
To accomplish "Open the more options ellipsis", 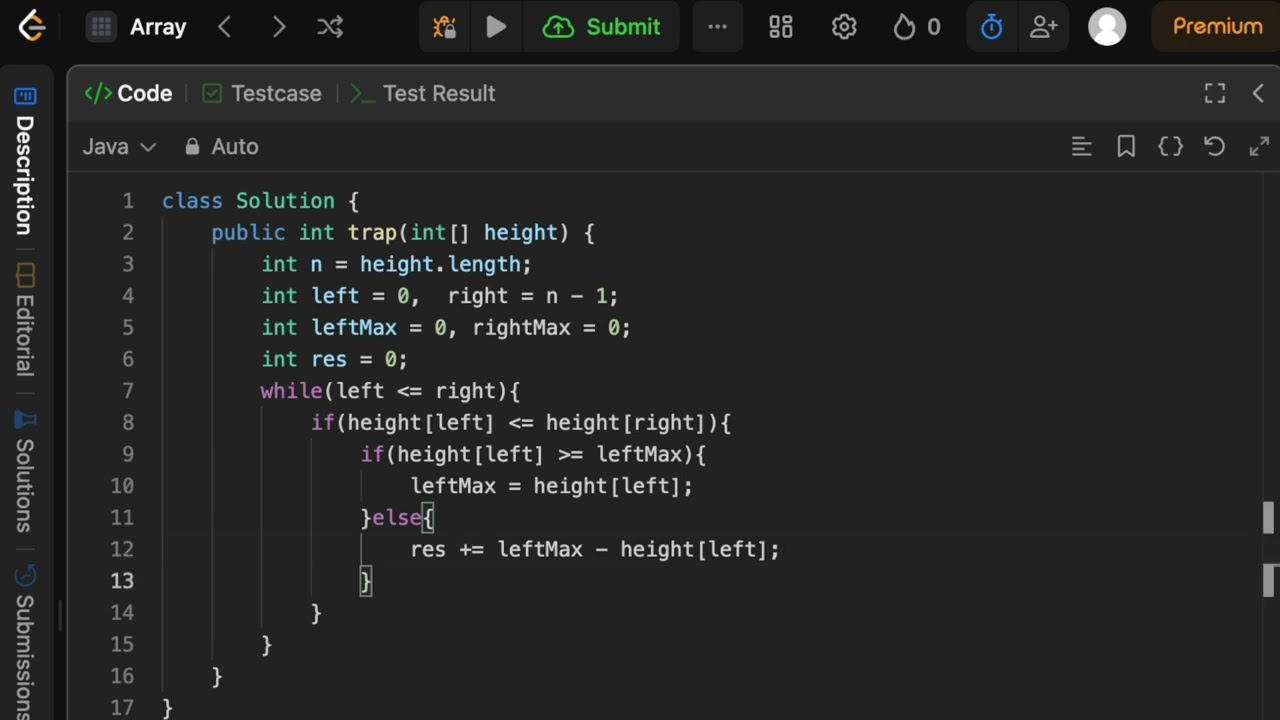I will click(717, 27).
